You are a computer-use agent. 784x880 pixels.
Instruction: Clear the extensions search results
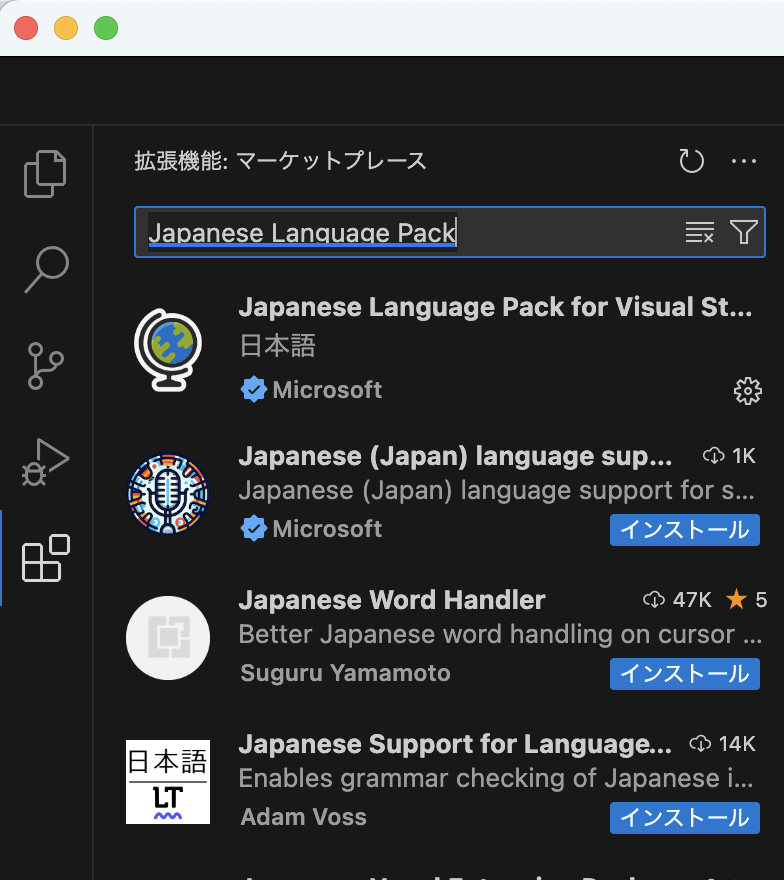coord(699,233)
